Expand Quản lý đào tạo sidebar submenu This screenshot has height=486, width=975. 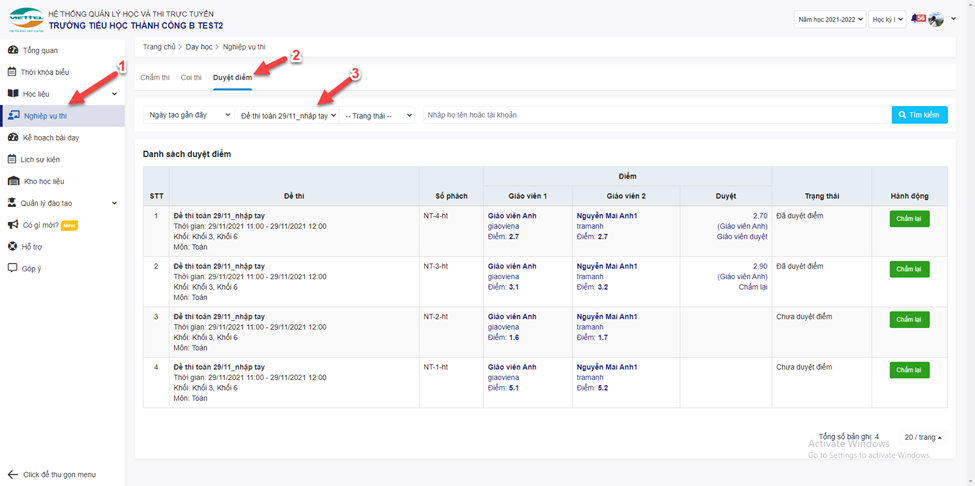[114, 203]
